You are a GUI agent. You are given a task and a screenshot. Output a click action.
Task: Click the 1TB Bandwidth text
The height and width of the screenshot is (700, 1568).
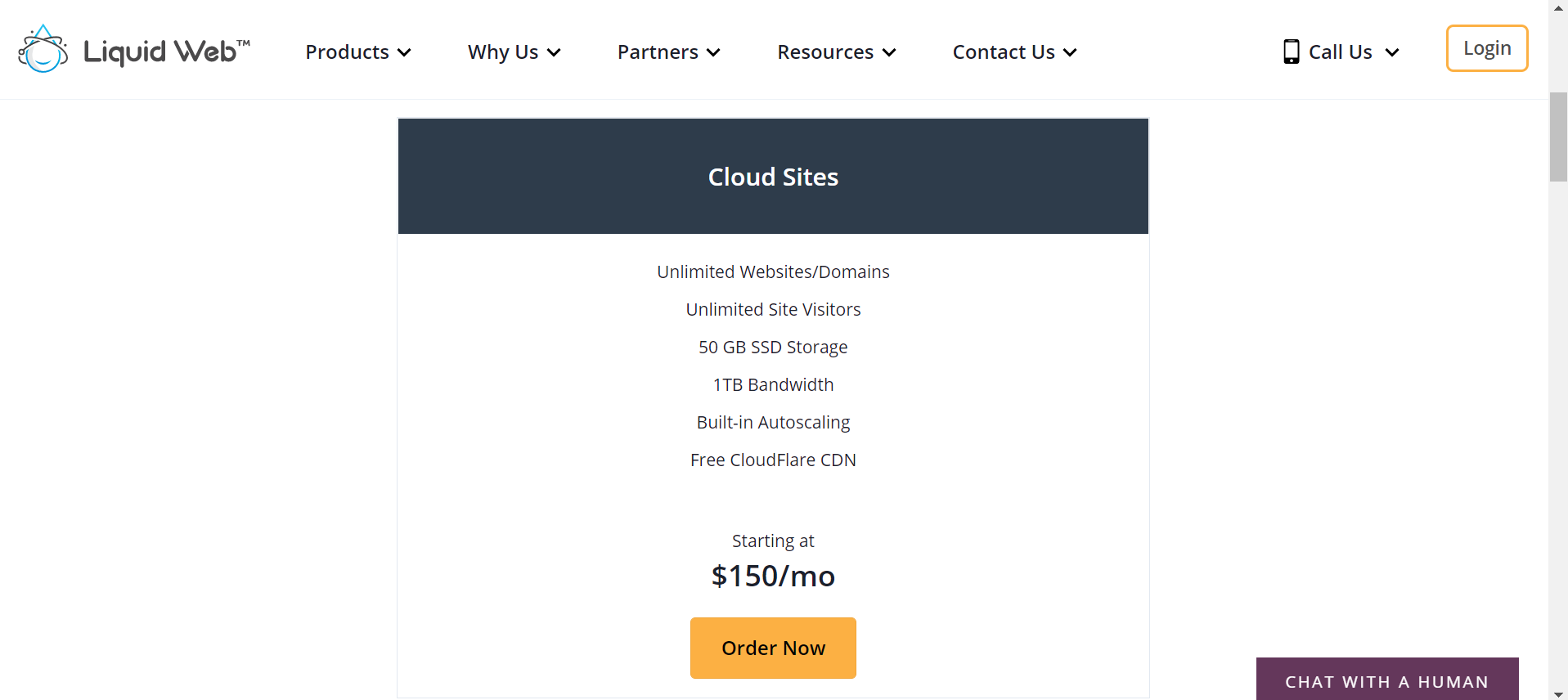pos(773,384)
